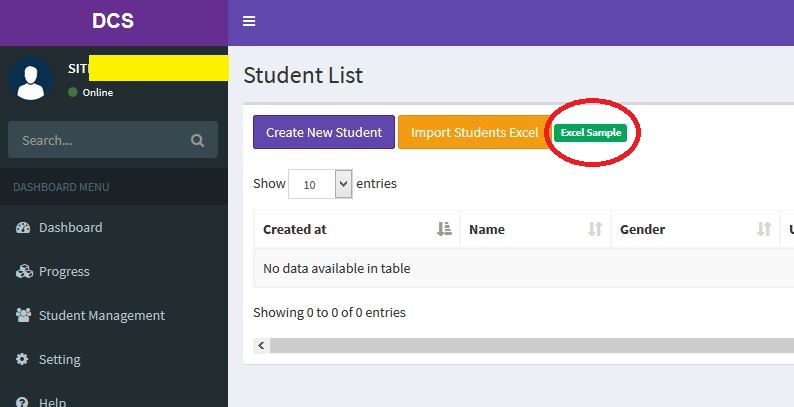The image size is (794, 407).
Task: Sort table by Name column
Action: pyautogui.click(x=534, y=230)
